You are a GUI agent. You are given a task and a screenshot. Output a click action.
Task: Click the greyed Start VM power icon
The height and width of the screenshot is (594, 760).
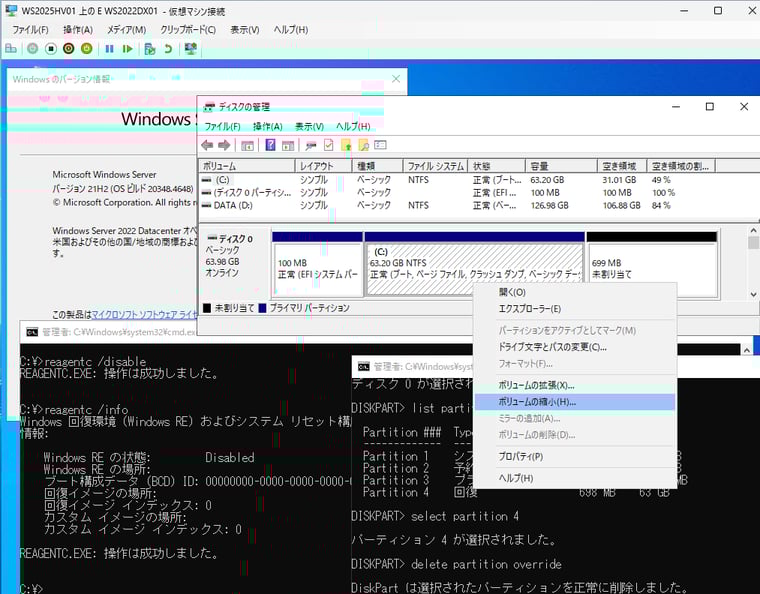(x=32, y=48)
